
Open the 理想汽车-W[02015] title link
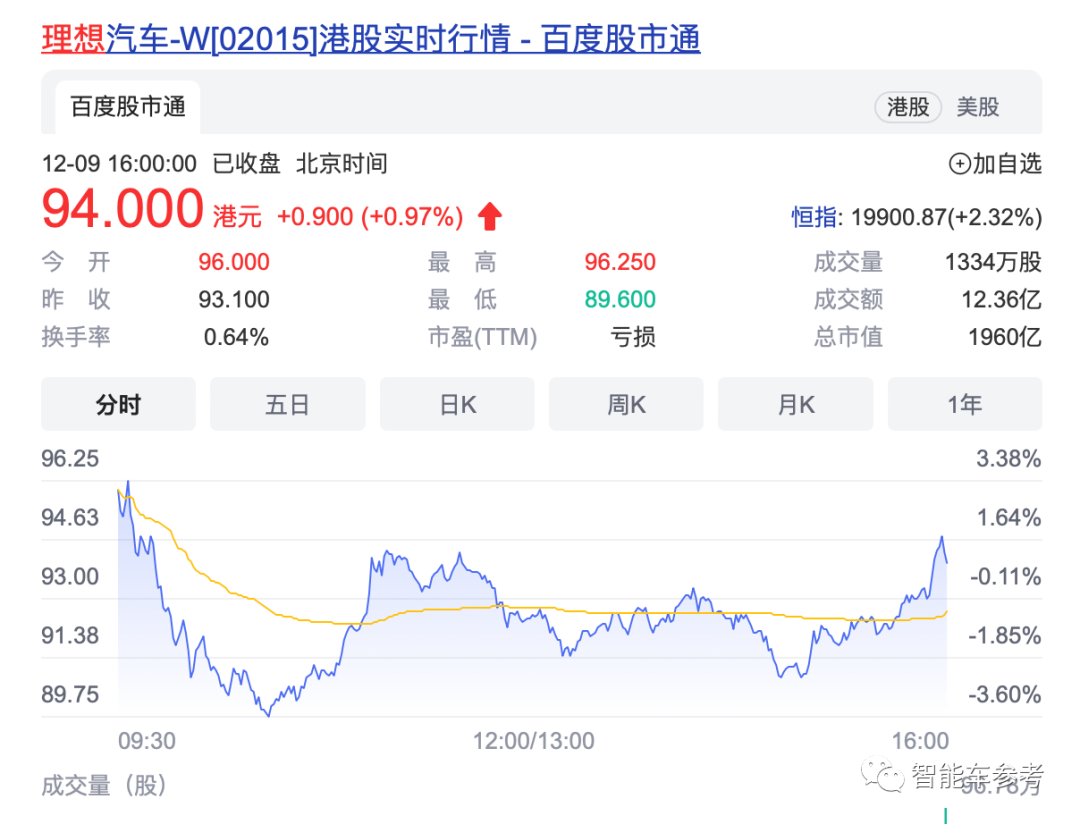click(371, 39)
